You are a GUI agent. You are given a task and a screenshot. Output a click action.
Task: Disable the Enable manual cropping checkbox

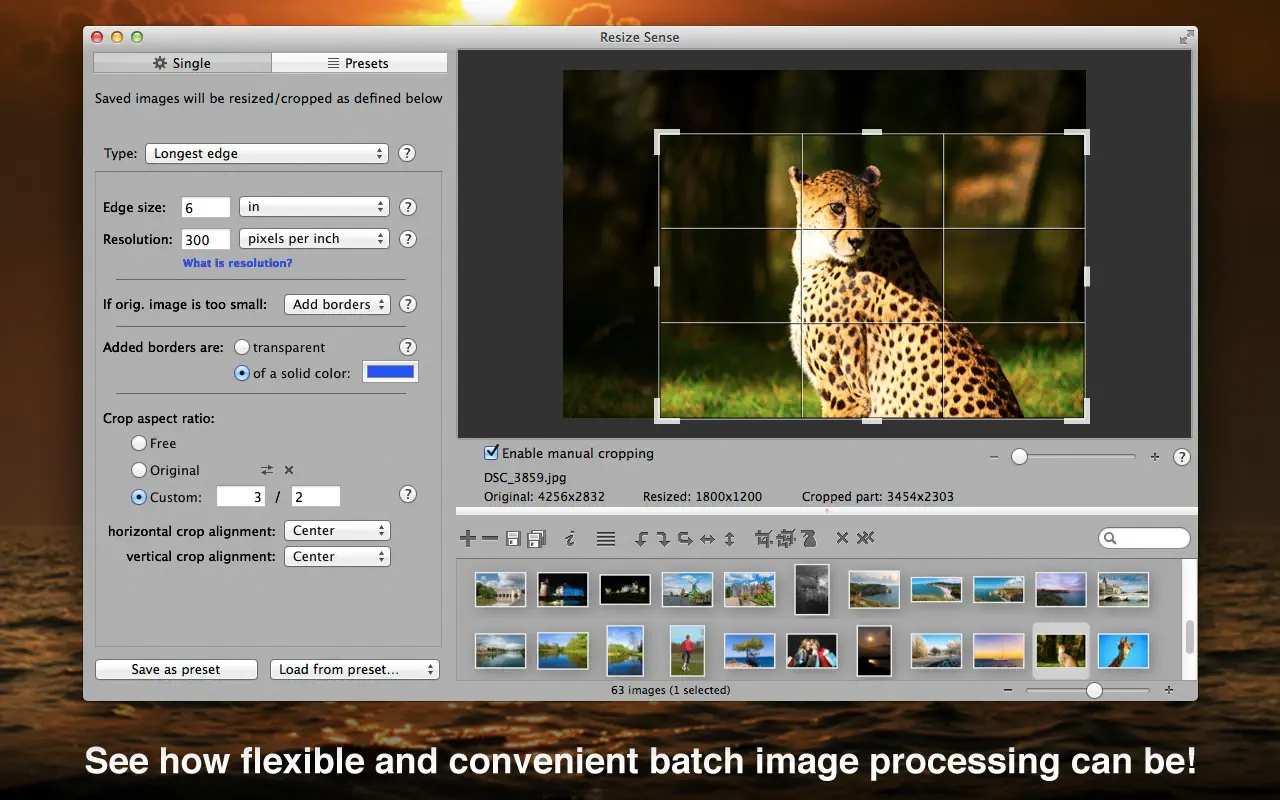[x=491, y=453]
